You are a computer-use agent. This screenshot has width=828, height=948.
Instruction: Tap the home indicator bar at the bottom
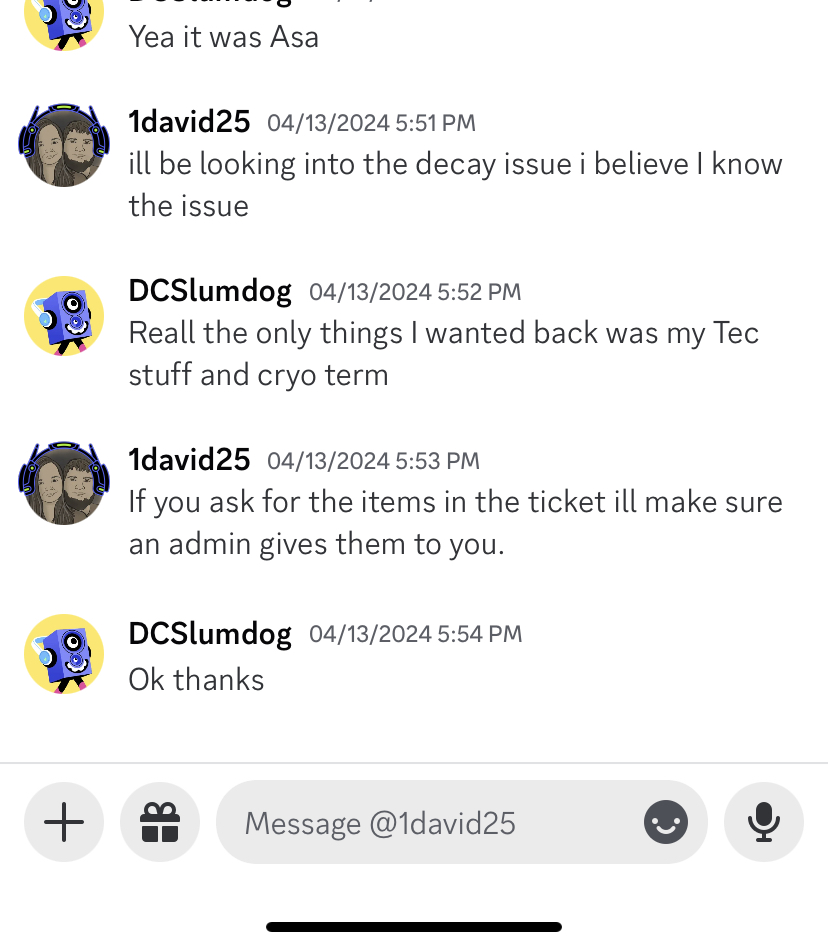pos(414,927)
